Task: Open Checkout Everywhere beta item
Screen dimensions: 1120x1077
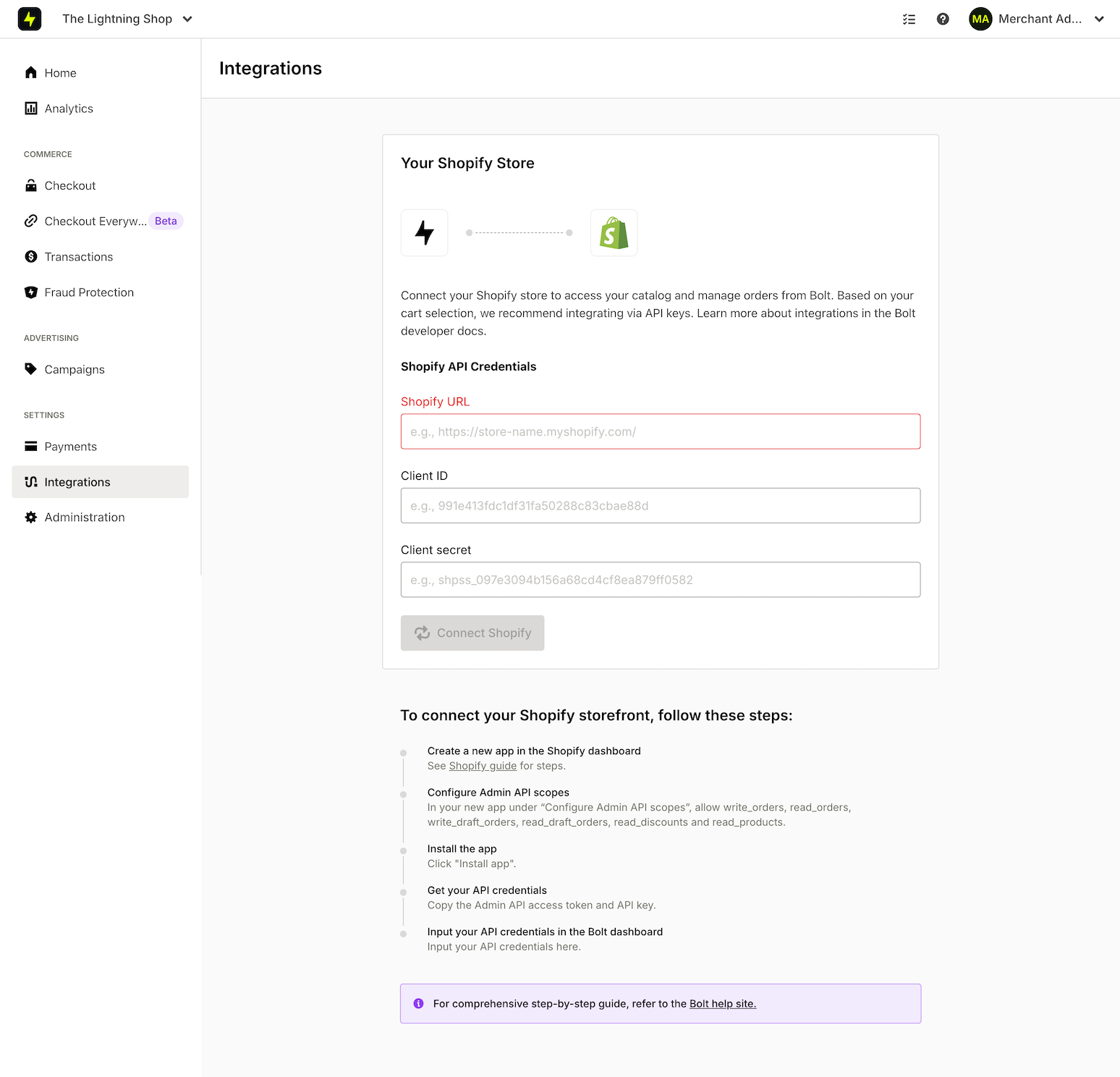Action: [101, 221]
